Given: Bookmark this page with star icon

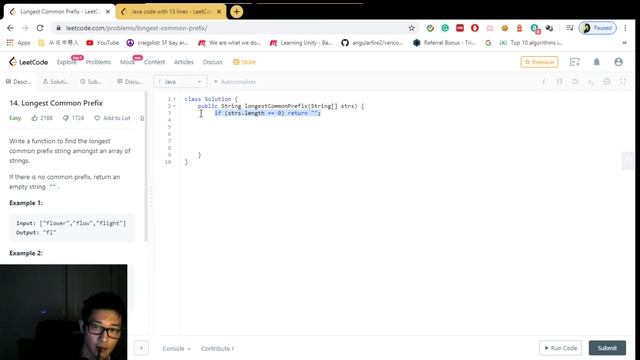Looking at the screenshot, I should click(x=411, y=28).
